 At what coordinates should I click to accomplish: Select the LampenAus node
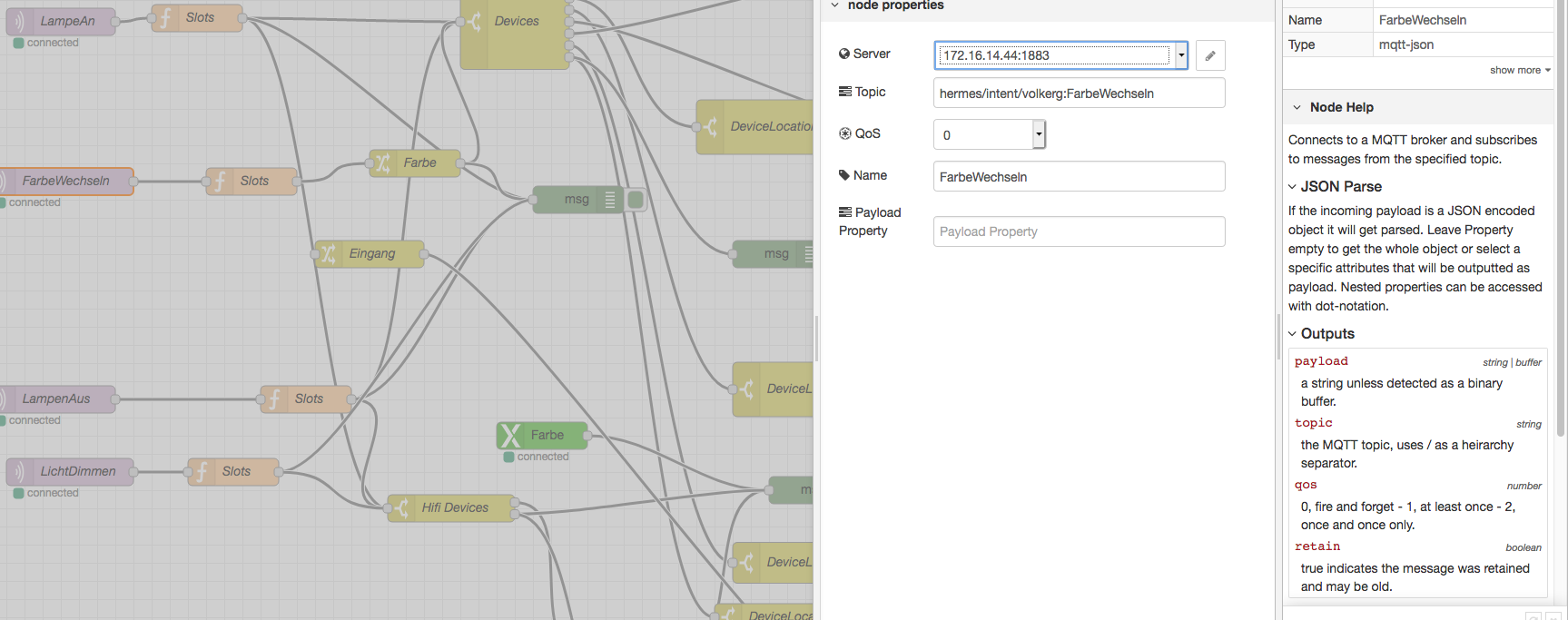pyautogui.click(x=56, y=399)
